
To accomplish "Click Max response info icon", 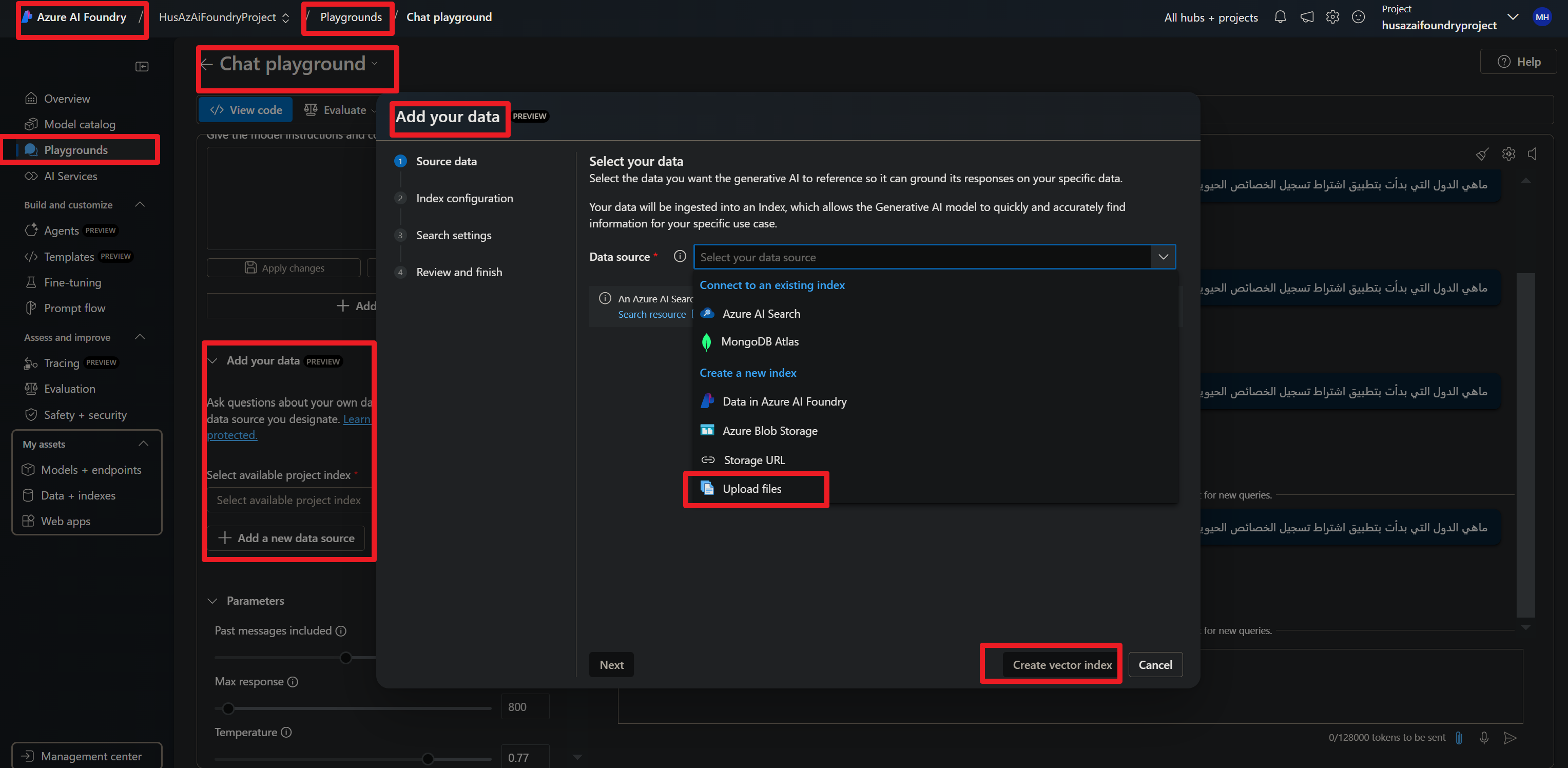I will coord(293,682).
